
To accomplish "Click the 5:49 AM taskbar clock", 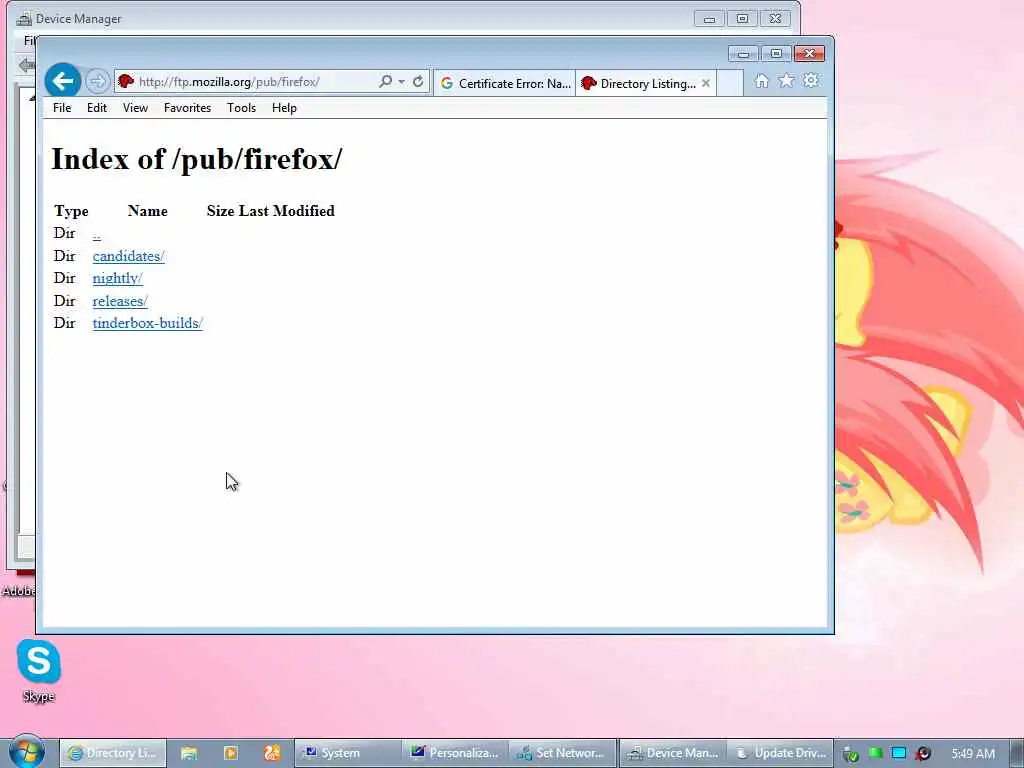I will point(973,754).
